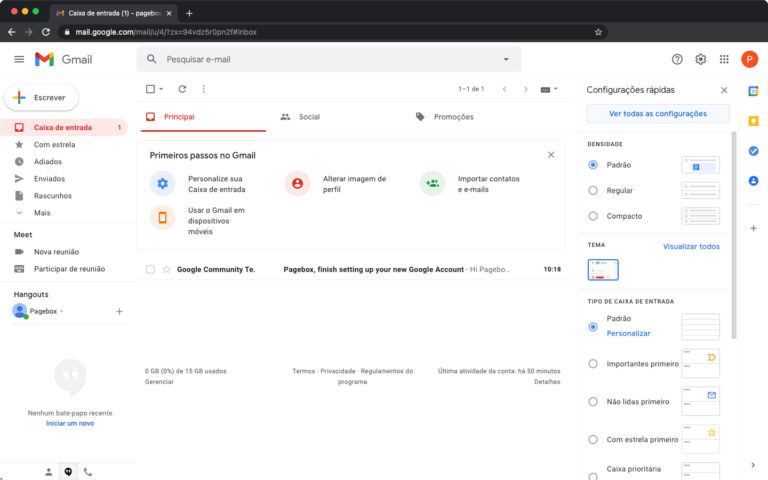
Task: Open the select dropdown arrow beside checkbox
Action: pos(161,89)
